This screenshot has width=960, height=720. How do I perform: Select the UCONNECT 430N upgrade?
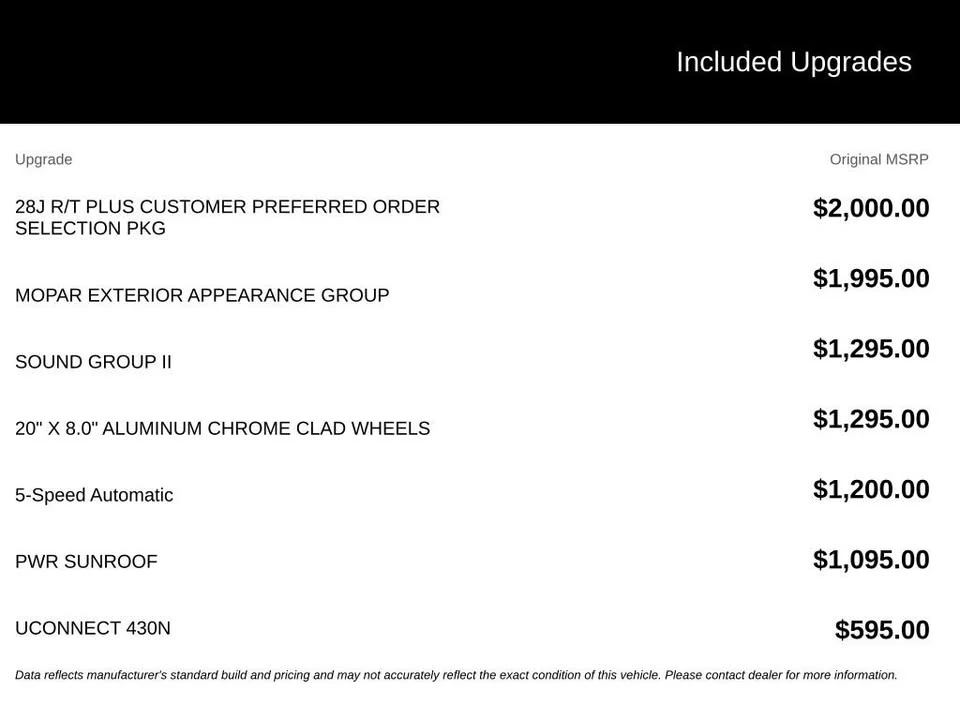tap(92, 628)
